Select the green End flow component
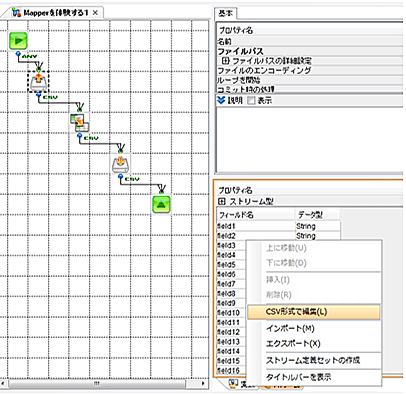The width and height of the screenshot is (406, 394). point(161,204)
